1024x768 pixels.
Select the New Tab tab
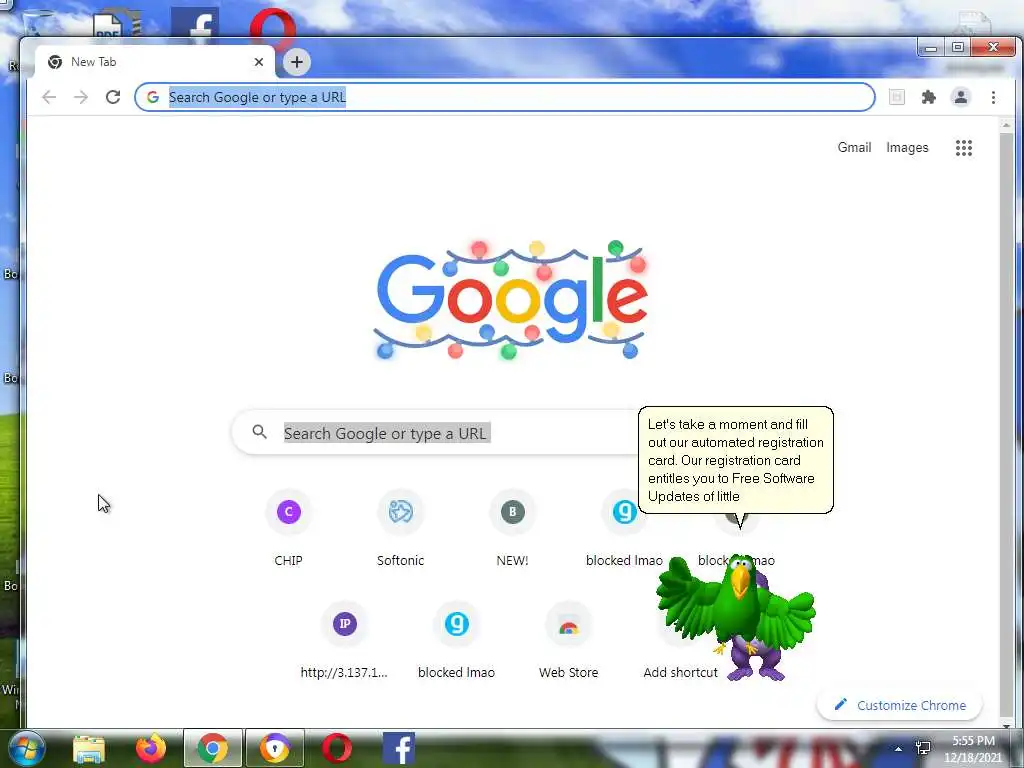pyautogui.click(x=153, y=62)
